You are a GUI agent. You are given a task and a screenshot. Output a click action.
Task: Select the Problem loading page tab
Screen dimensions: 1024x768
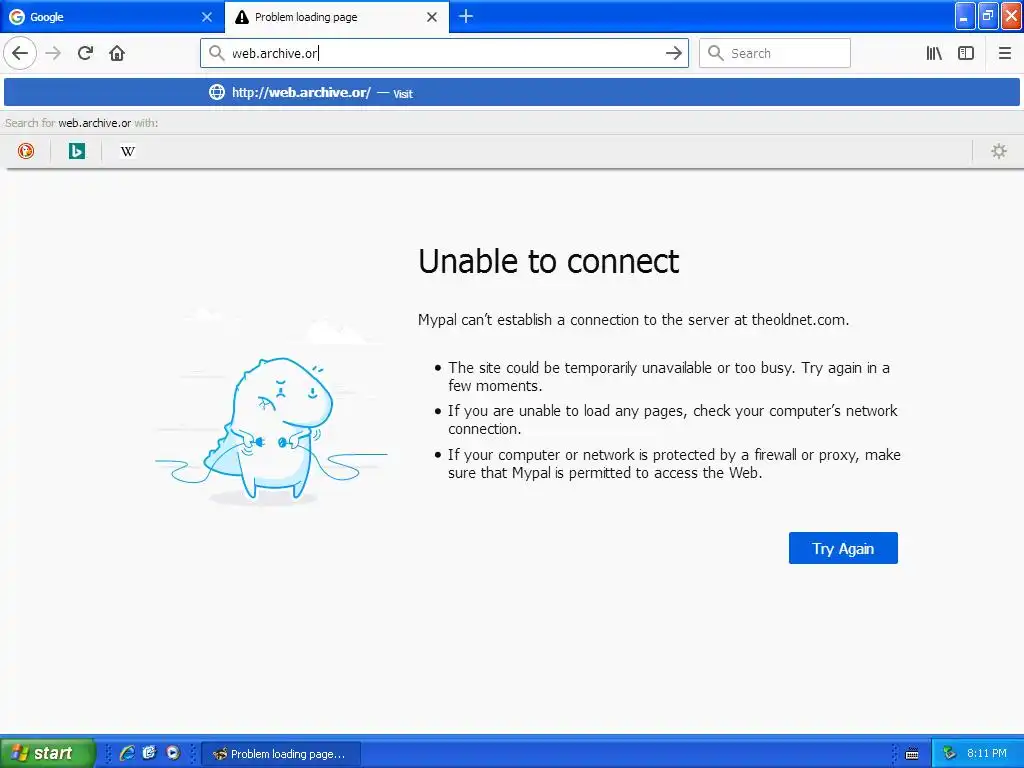pos(337,17)
